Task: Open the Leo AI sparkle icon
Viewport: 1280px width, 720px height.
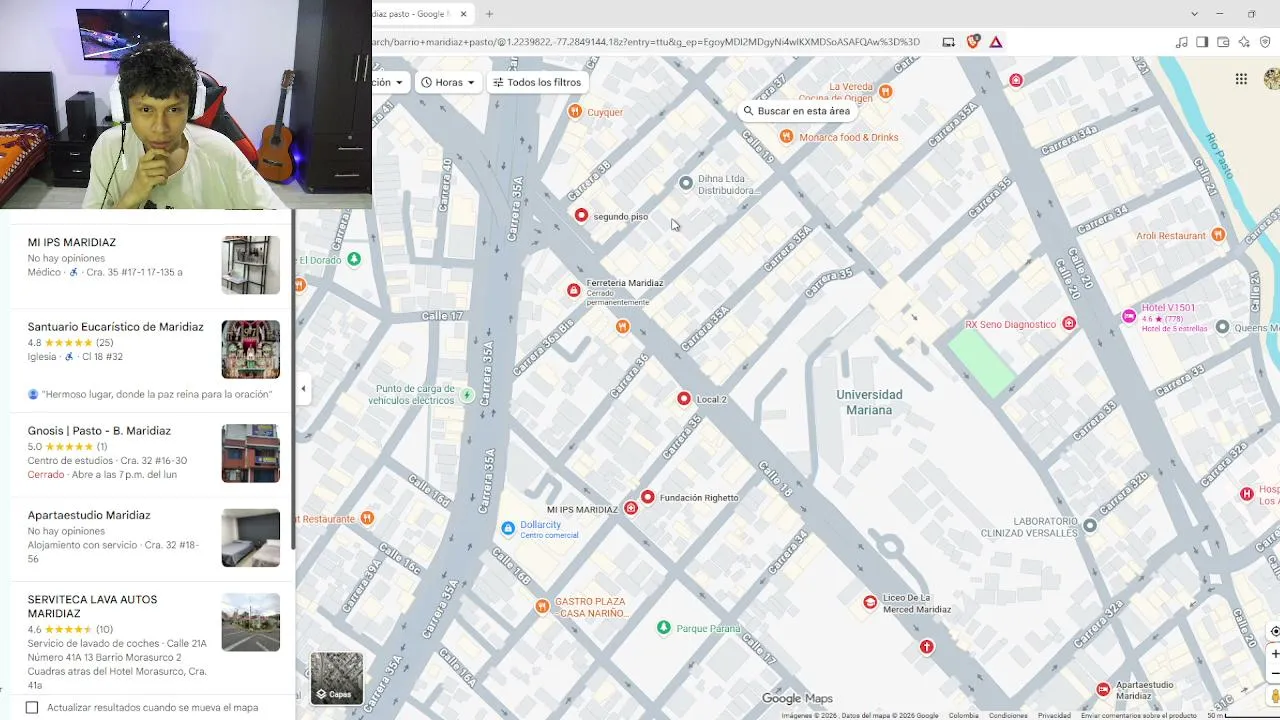Action: [1244, 42]
